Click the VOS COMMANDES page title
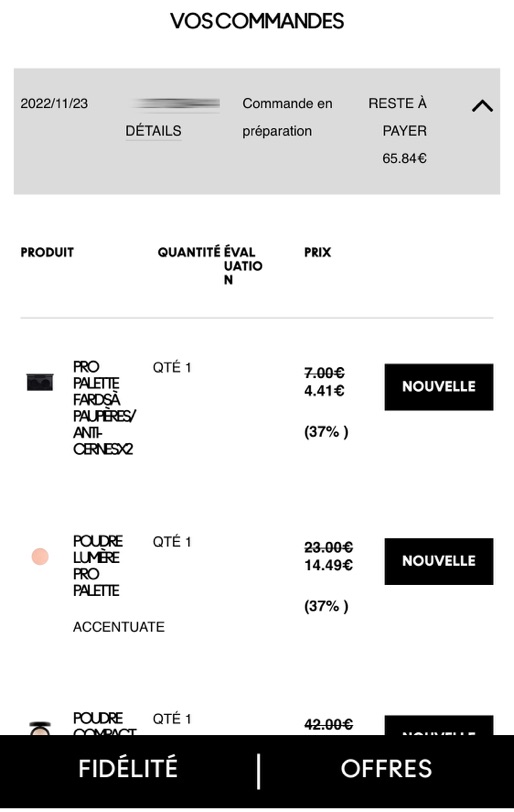Image resolution: width=514 pixels, height=812 pixels. [257, 21]
